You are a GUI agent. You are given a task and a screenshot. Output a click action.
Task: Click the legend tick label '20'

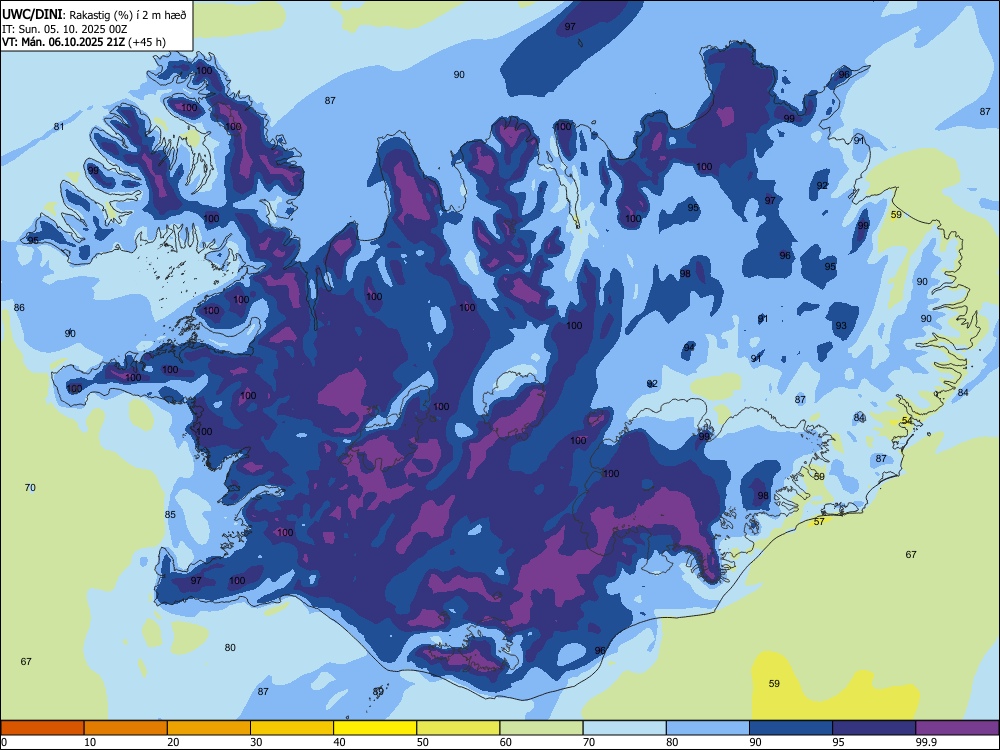[173, 742]
